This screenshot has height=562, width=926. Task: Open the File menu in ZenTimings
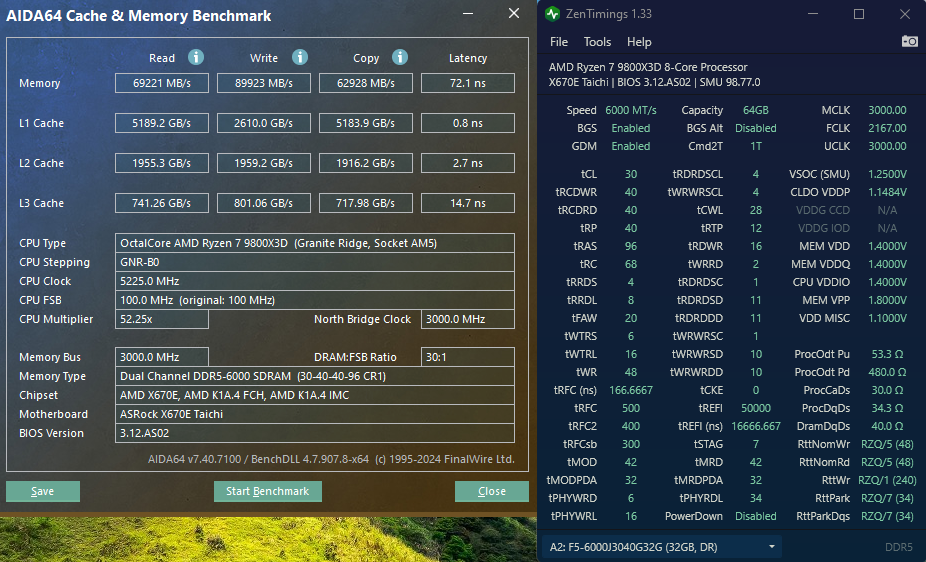[x=559, y=42]
